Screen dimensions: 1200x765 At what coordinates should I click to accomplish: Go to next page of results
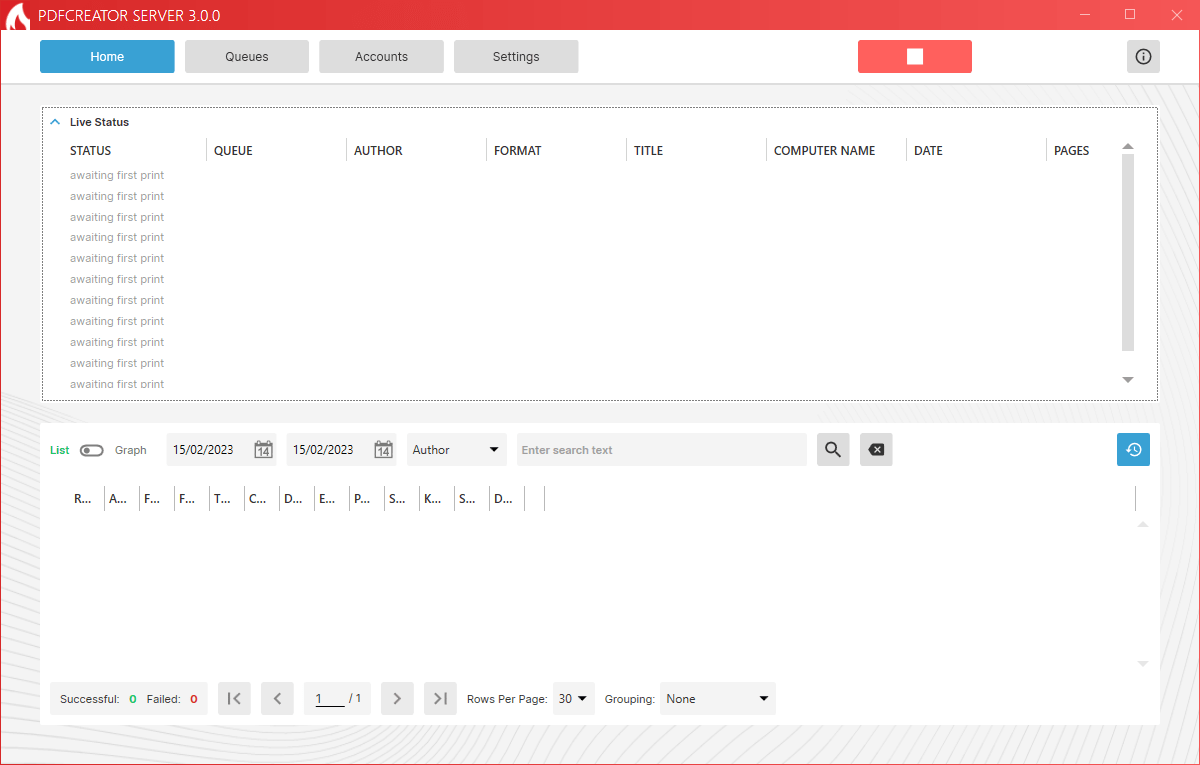397,698
